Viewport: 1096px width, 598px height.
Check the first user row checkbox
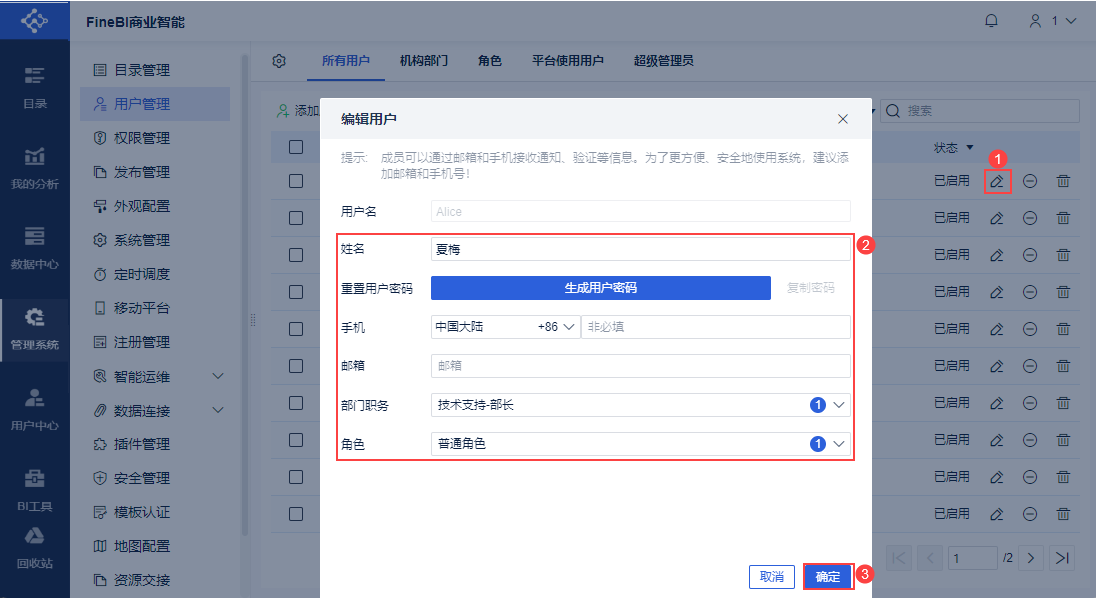pos(296,181)
